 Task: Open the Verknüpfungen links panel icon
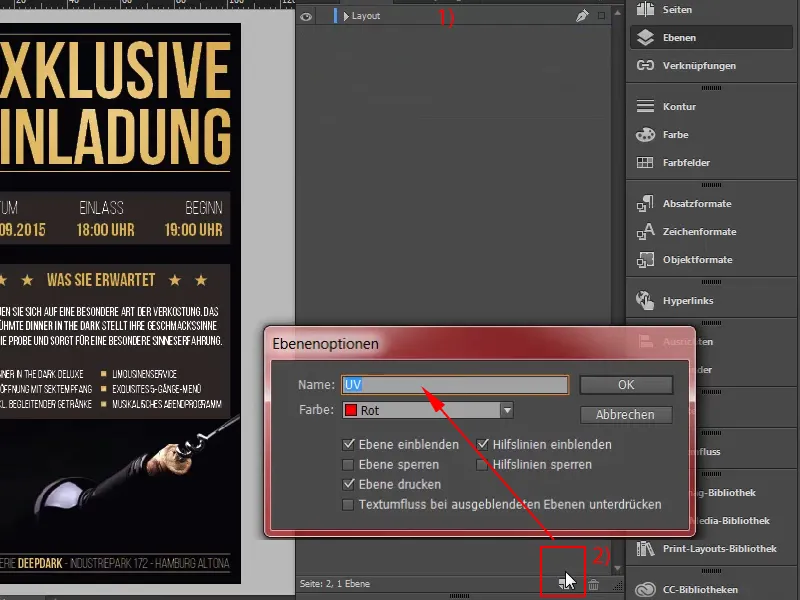pos(645,65)
